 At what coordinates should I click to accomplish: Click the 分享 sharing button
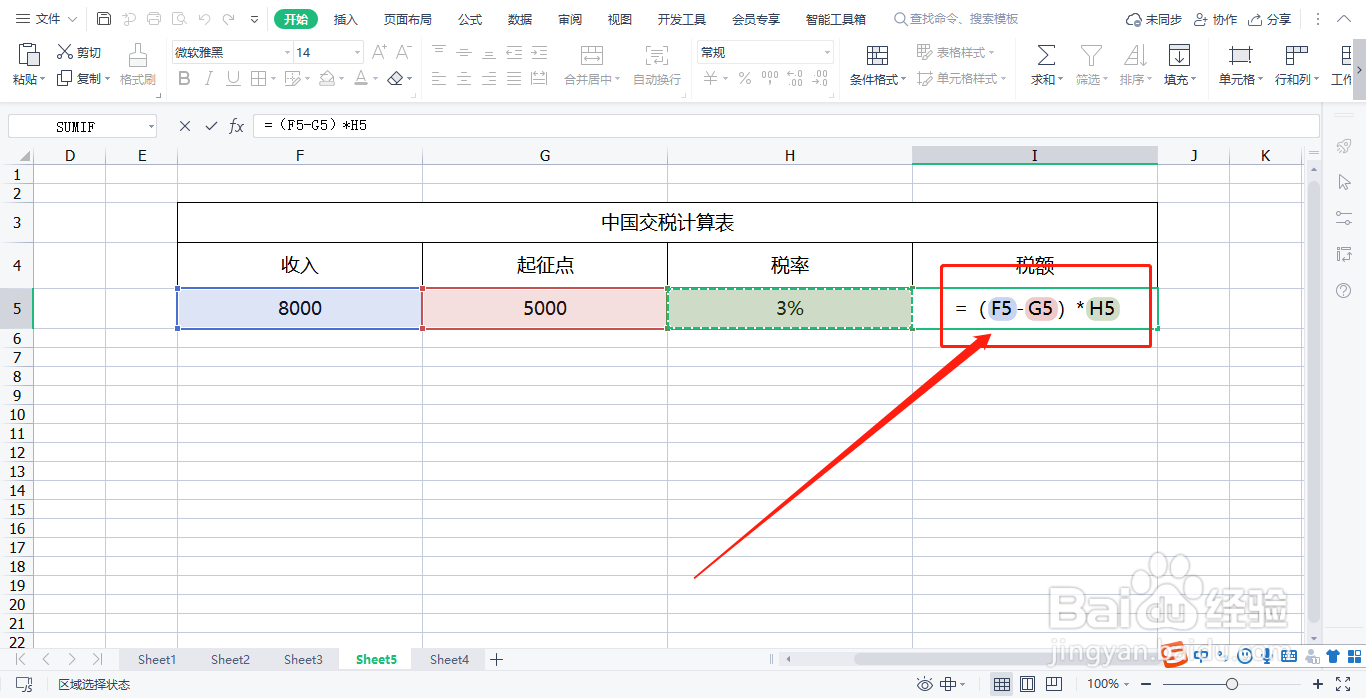1269,18
